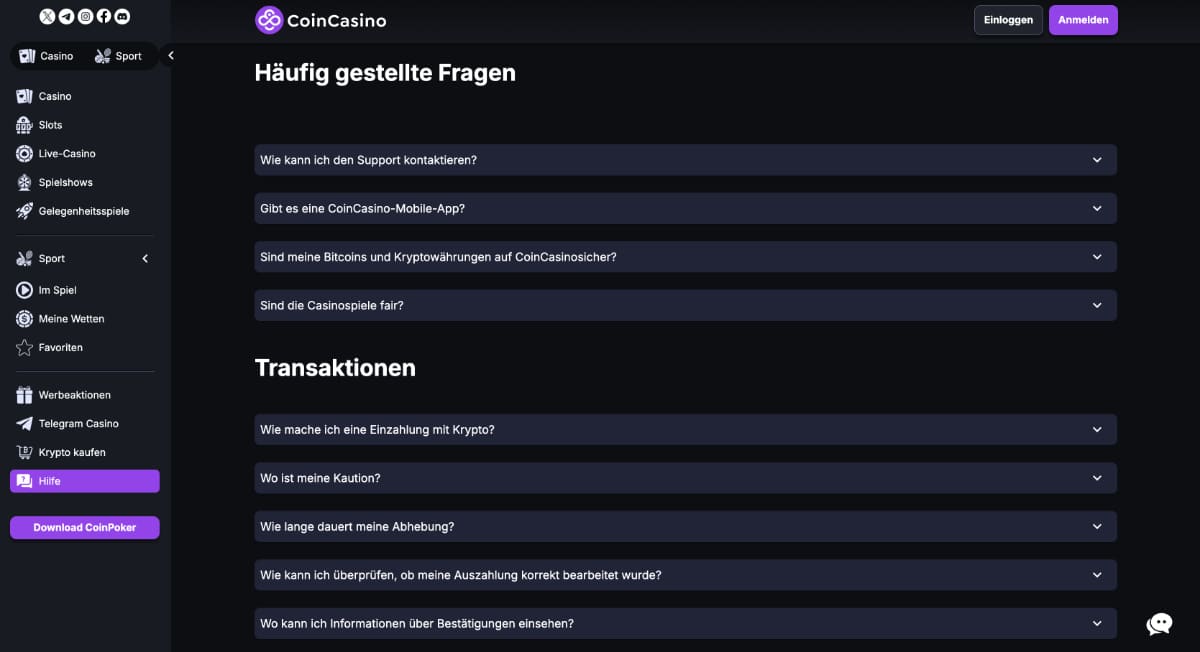Switch to the Sport tab at top

tap(119, 56)
